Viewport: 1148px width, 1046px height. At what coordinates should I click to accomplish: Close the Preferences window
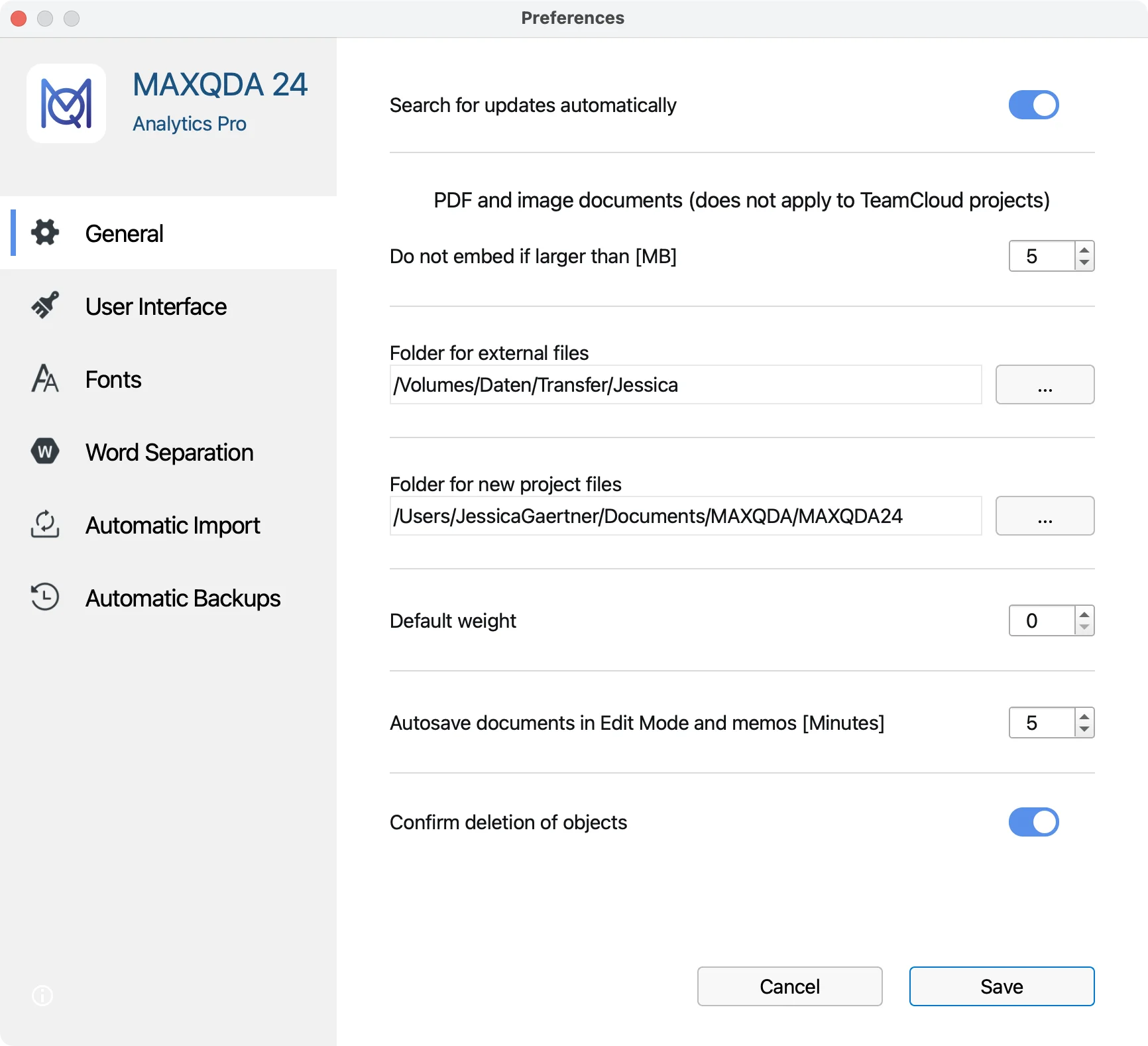click(x=19, y=19)
